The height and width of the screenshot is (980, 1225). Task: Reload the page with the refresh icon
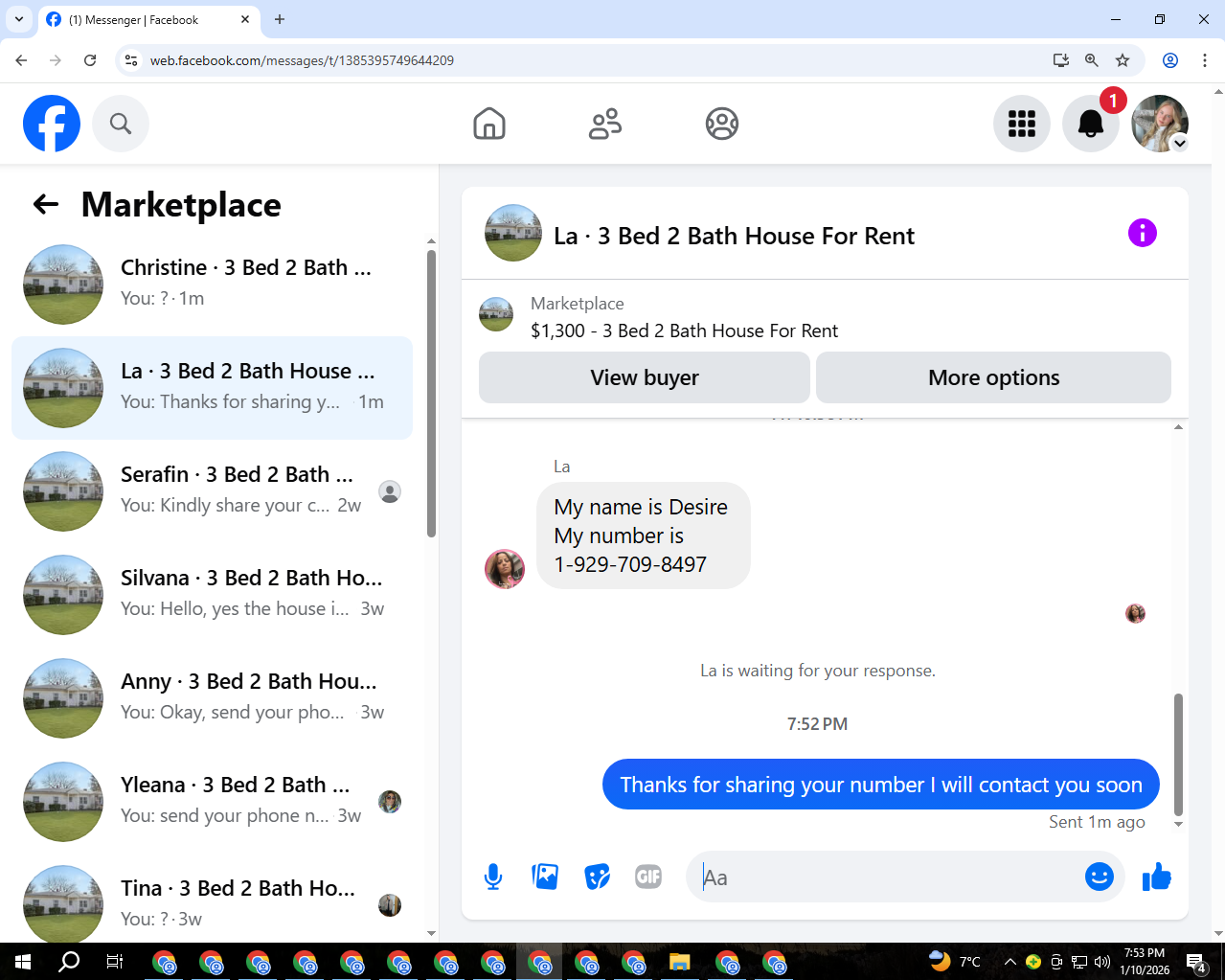(x=90, y=60)
